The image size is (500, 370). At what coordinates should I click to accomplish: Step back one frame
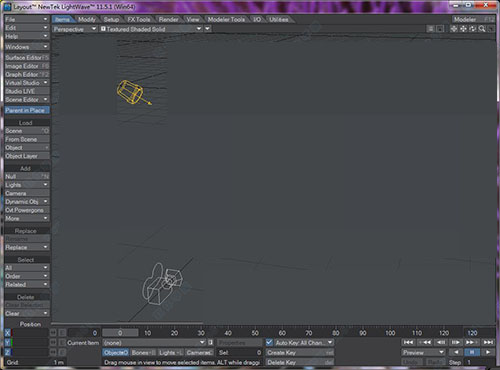tap(440, 342)
